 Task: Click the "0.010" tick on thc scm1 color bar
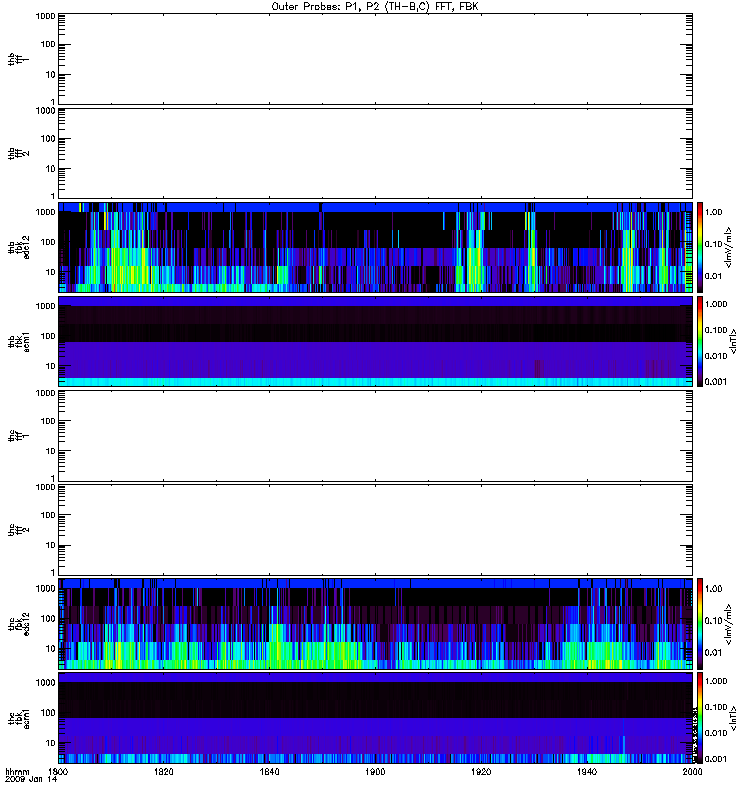[716, 733]
